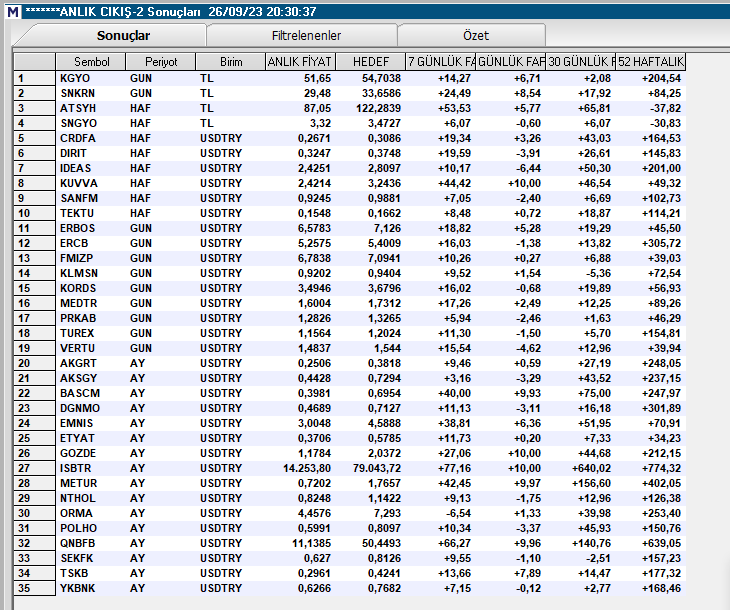Click METUR 30-day value +156,60
The width and height of the screenshot is (730, 610).
click(x=591, y=483)
